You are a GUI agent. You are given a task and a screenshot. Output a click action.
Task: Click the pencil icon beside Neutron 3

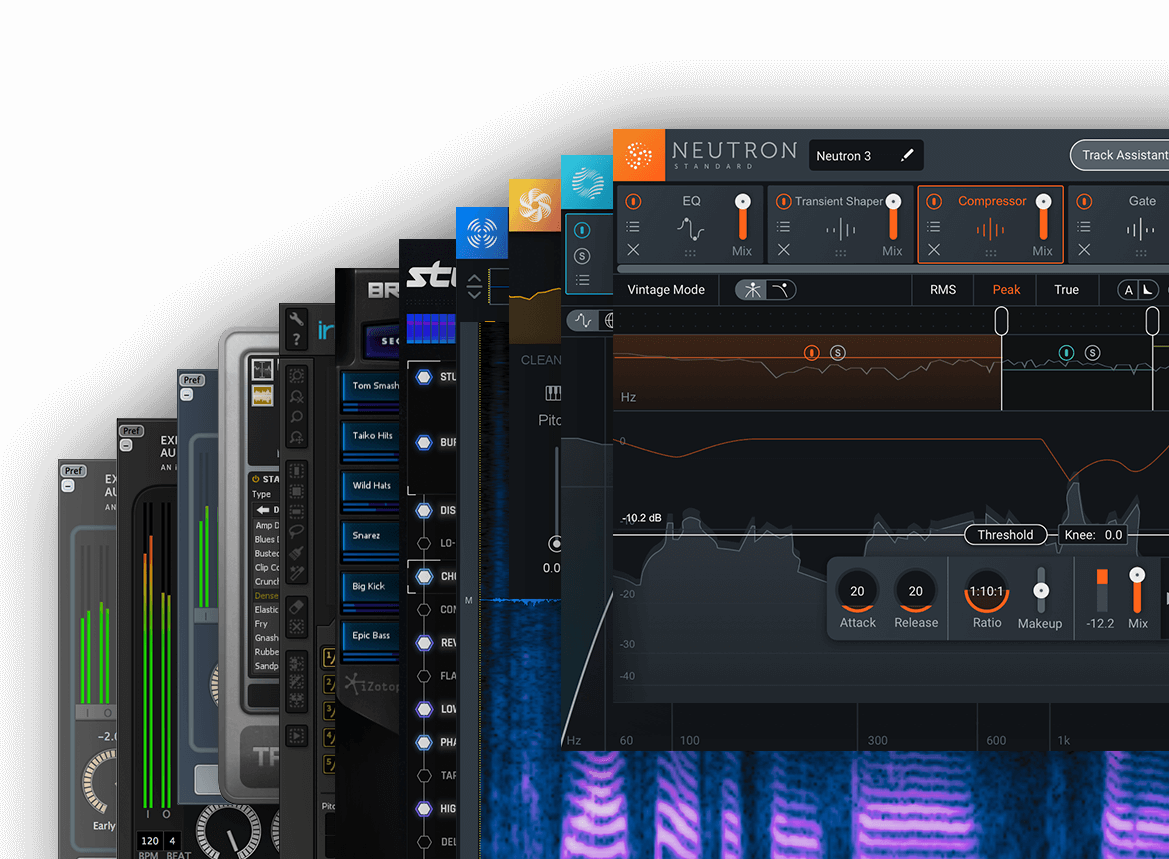907,155
